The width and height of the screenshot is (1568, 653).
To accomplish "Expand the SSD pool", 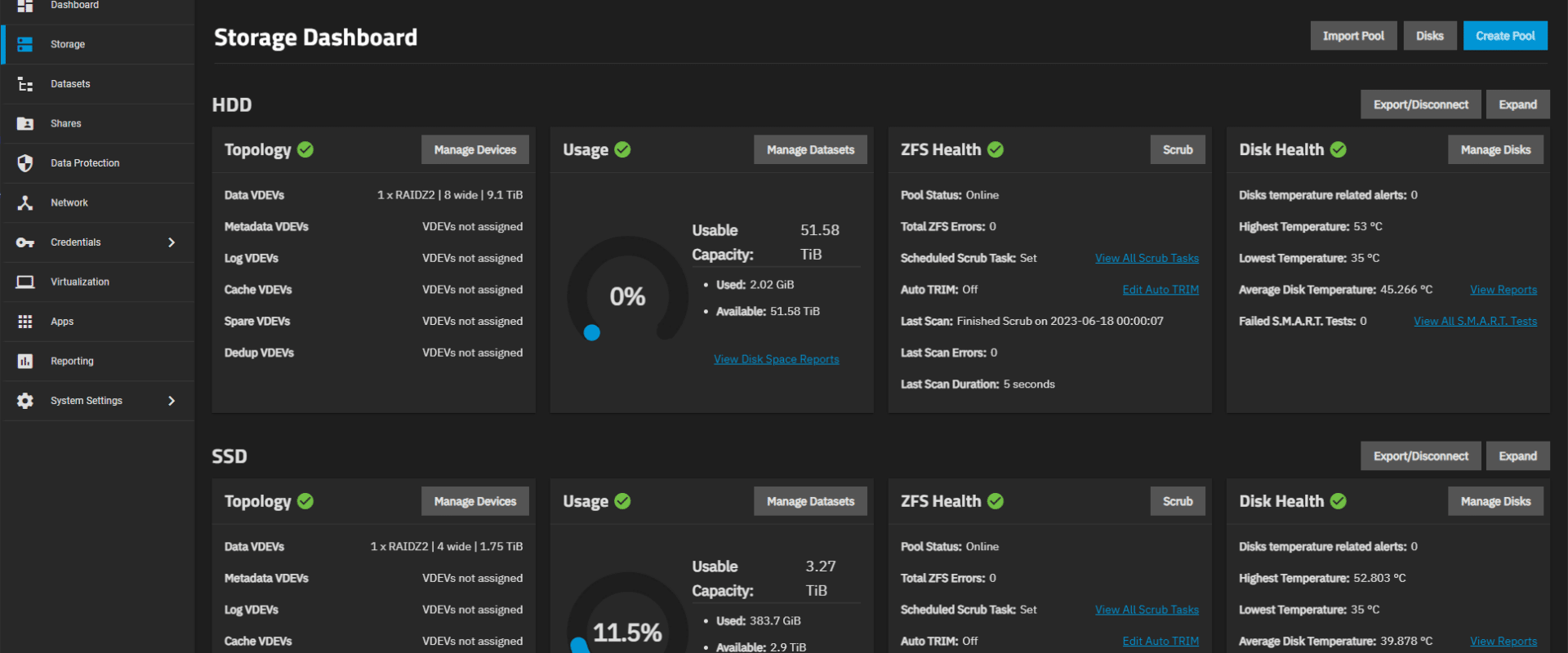I will (x=1517, y=456).
